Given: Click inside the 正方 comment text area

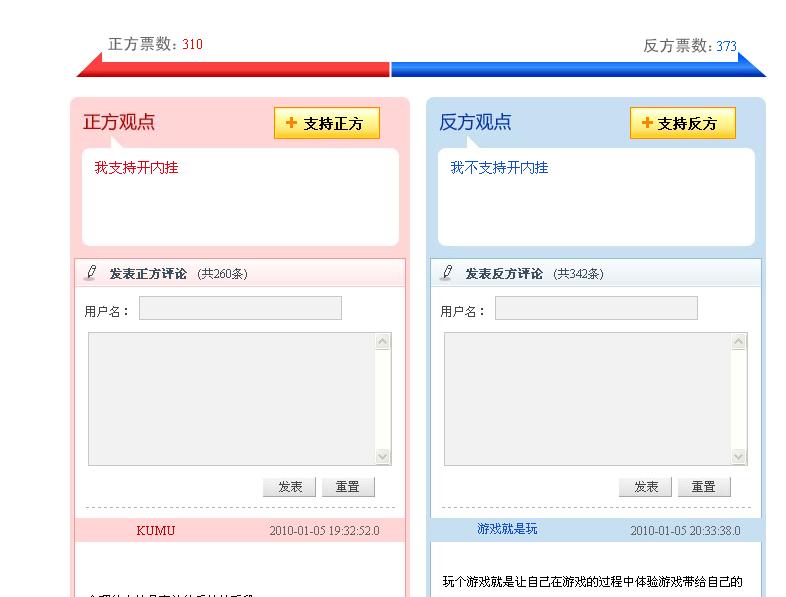Looking at the screenshot, I should pos(232,399).
